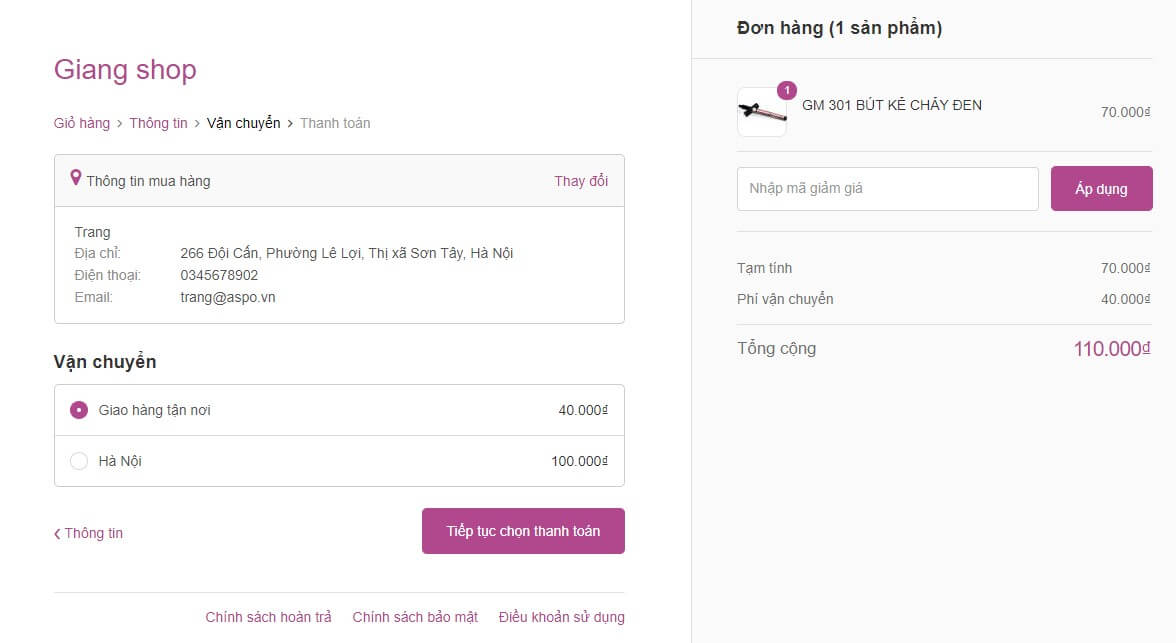Open Chính sách hoàn trả link
Image resolution: width=1176 pixels, height=643 pixels.
tap(268, 617)
